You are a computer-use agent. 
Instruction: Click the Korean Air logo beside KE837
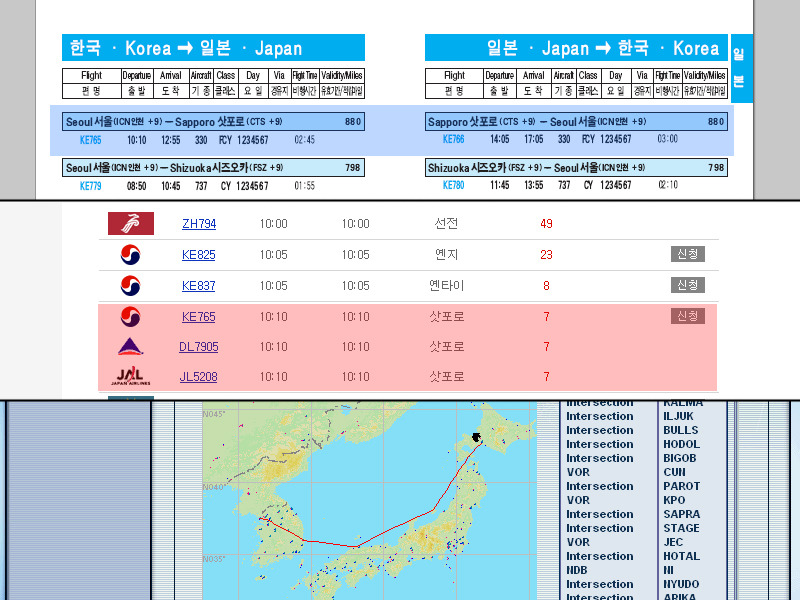(x=130, y=286)
